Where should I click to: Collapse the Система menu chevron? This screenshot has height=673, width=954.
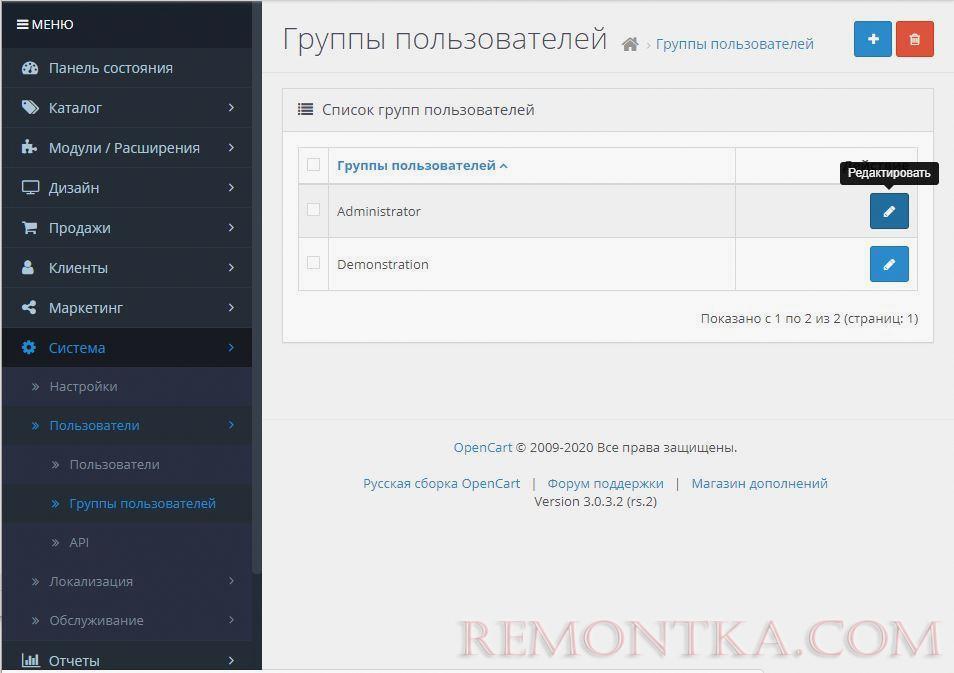(231, 347)
